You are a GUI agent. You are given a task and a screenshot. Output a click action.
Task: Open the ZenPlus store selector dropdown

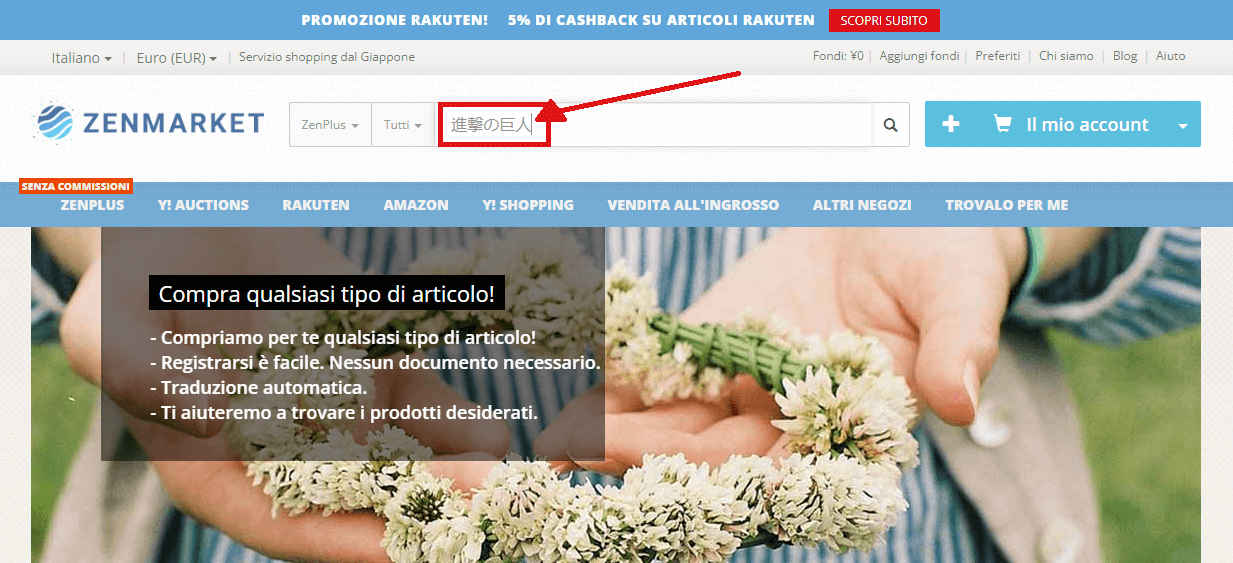coord(330,125)
